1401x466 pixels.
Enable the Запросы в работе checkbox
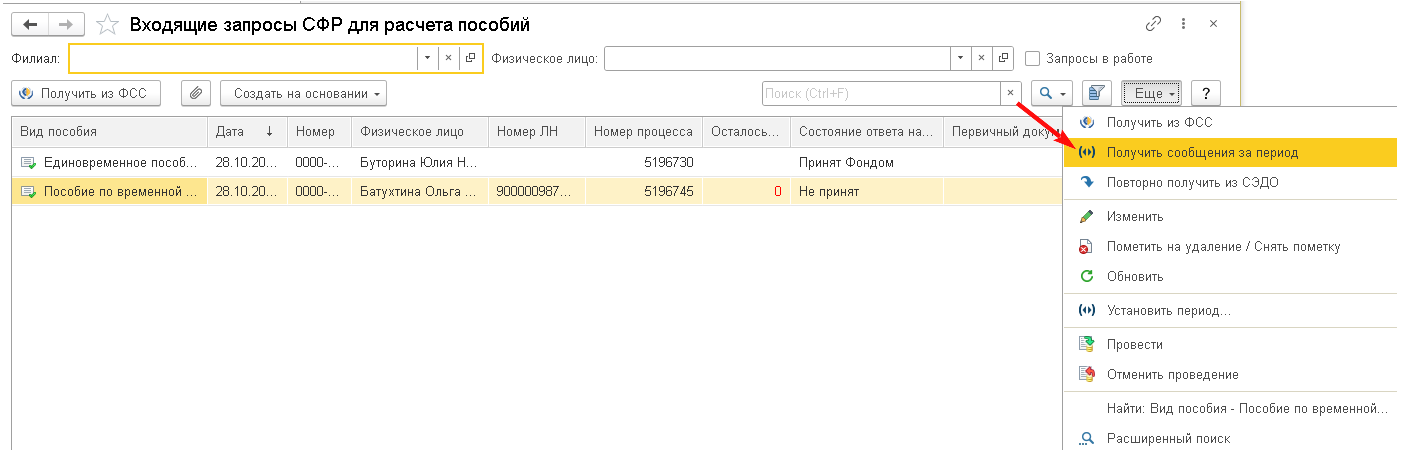(x=1033, y=59)
